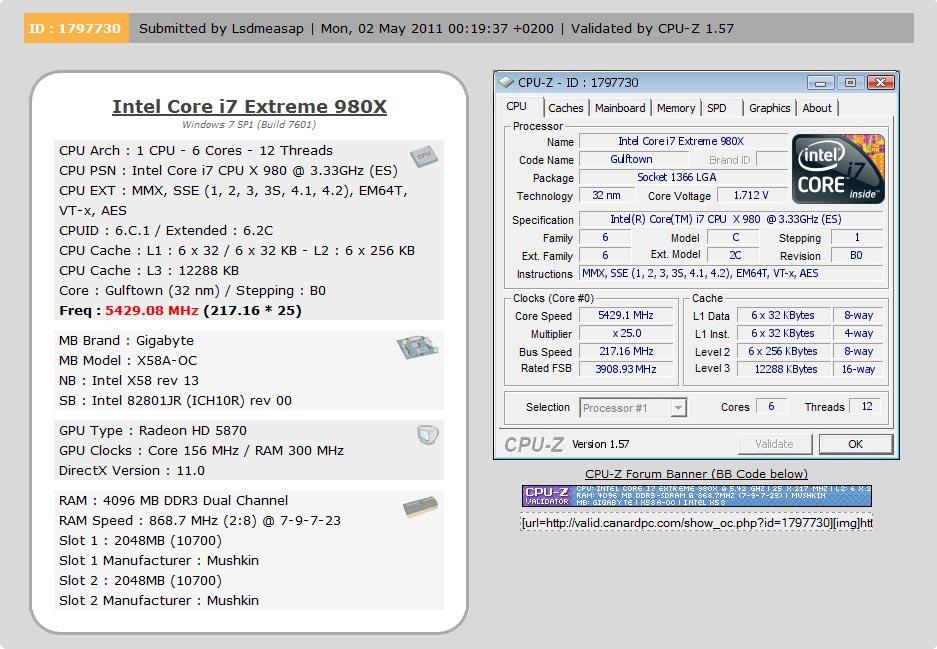Click the Rated FSB value 3908.93 MHz

click(x=626, y=369)
